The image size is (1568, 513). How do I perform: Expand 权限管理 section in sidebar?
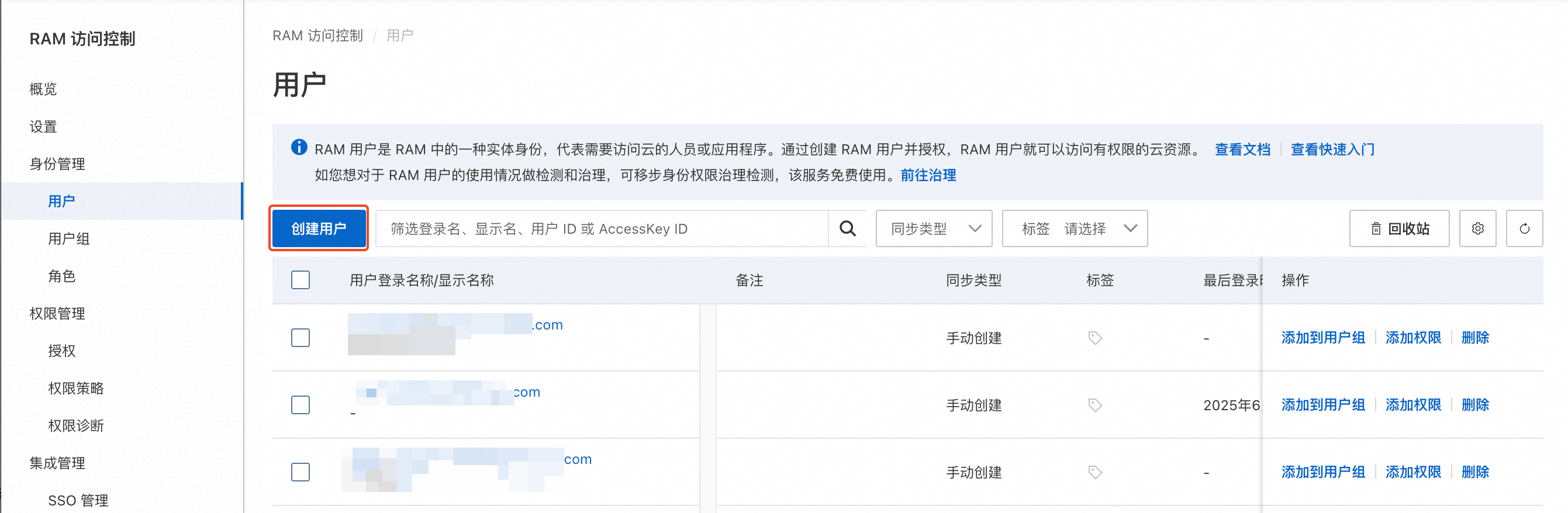pyautogui.click(x=57, y=313)
